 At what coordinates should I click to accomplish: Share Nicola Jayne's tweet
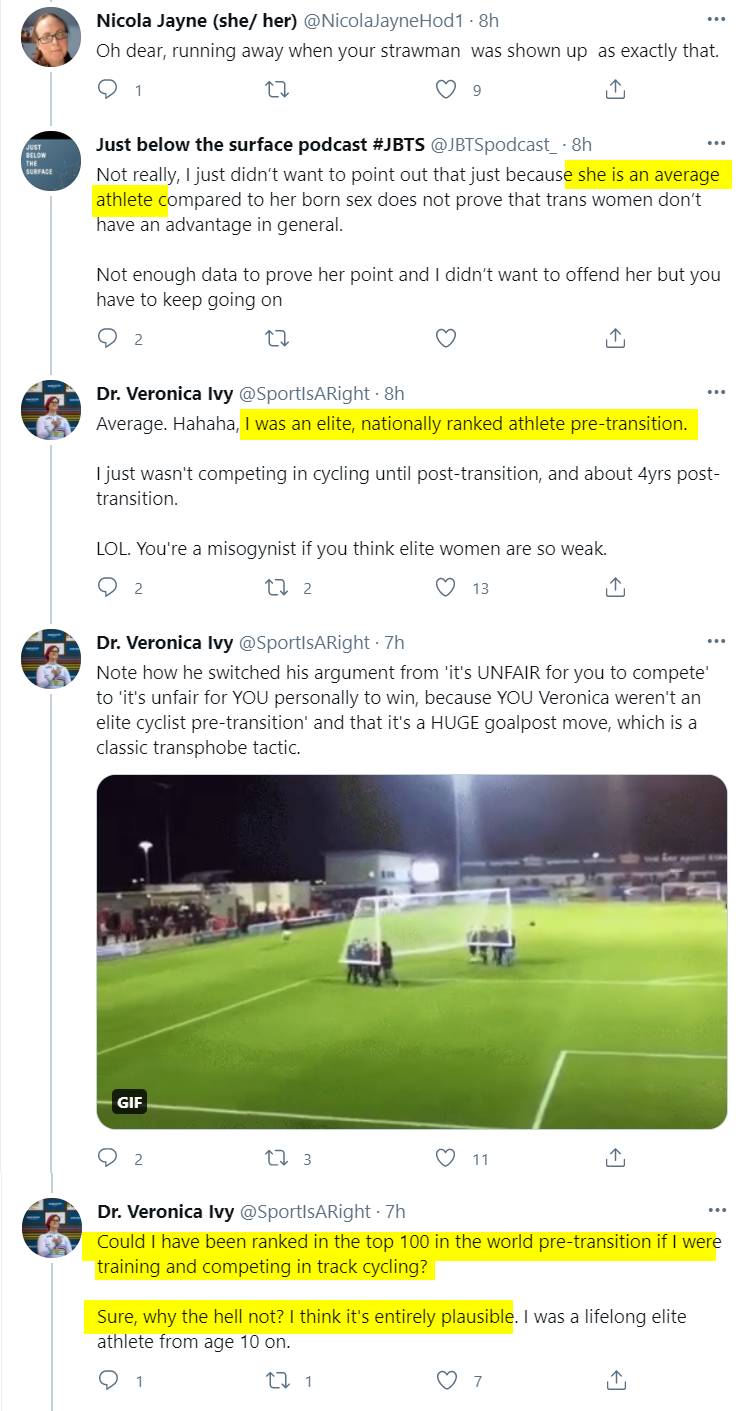click(616, 90)
